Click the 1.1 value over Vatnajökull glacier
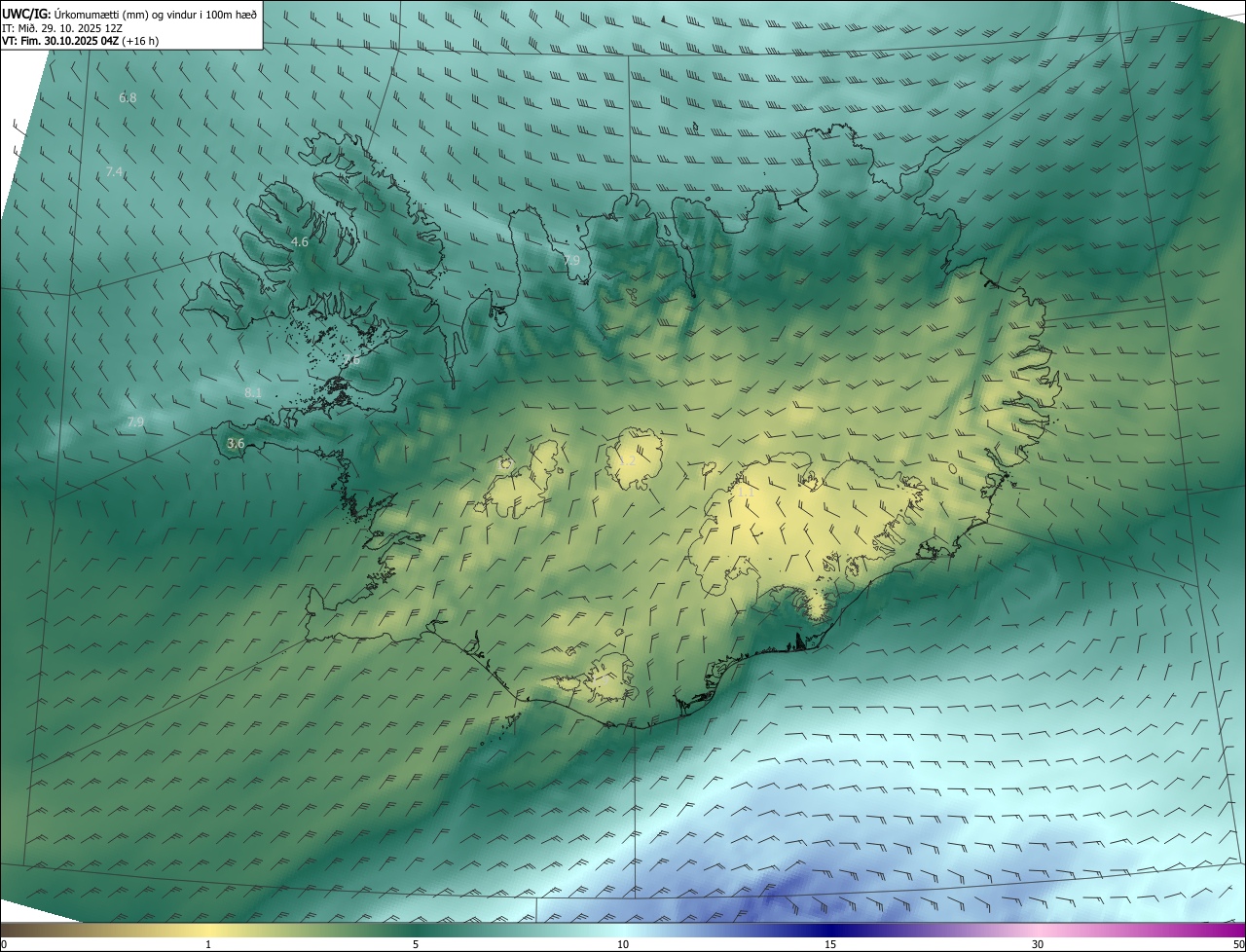 746,493
